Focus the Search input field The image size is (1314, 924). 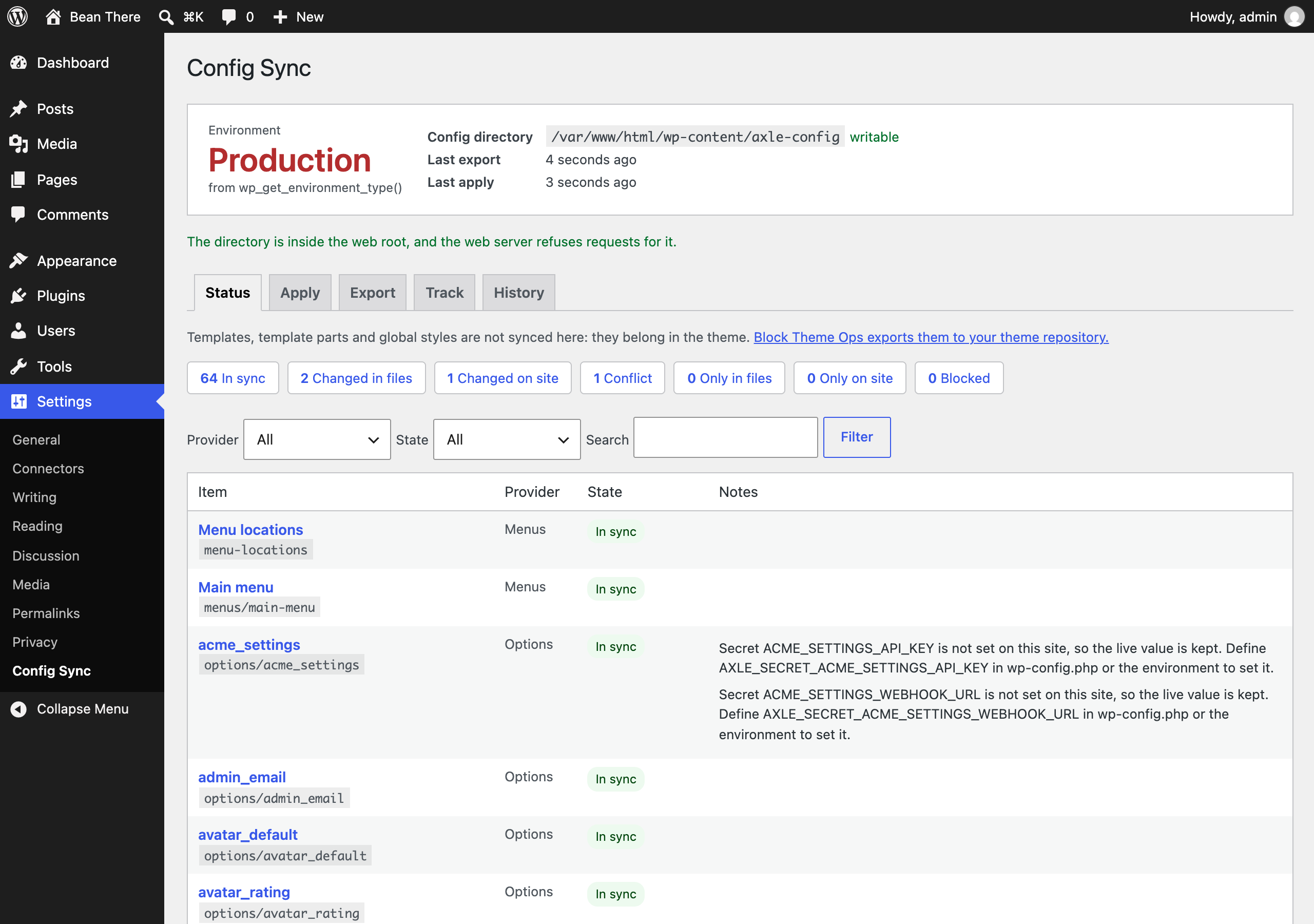click(x=726, y=437)
